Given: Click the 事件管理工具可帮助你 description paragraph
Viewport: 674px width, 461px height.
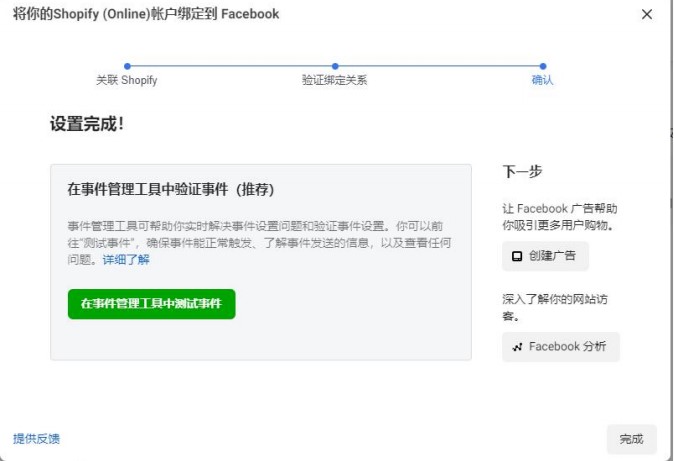Looking at the screenshot, I should pyautogui.click(x=259, y=243).
